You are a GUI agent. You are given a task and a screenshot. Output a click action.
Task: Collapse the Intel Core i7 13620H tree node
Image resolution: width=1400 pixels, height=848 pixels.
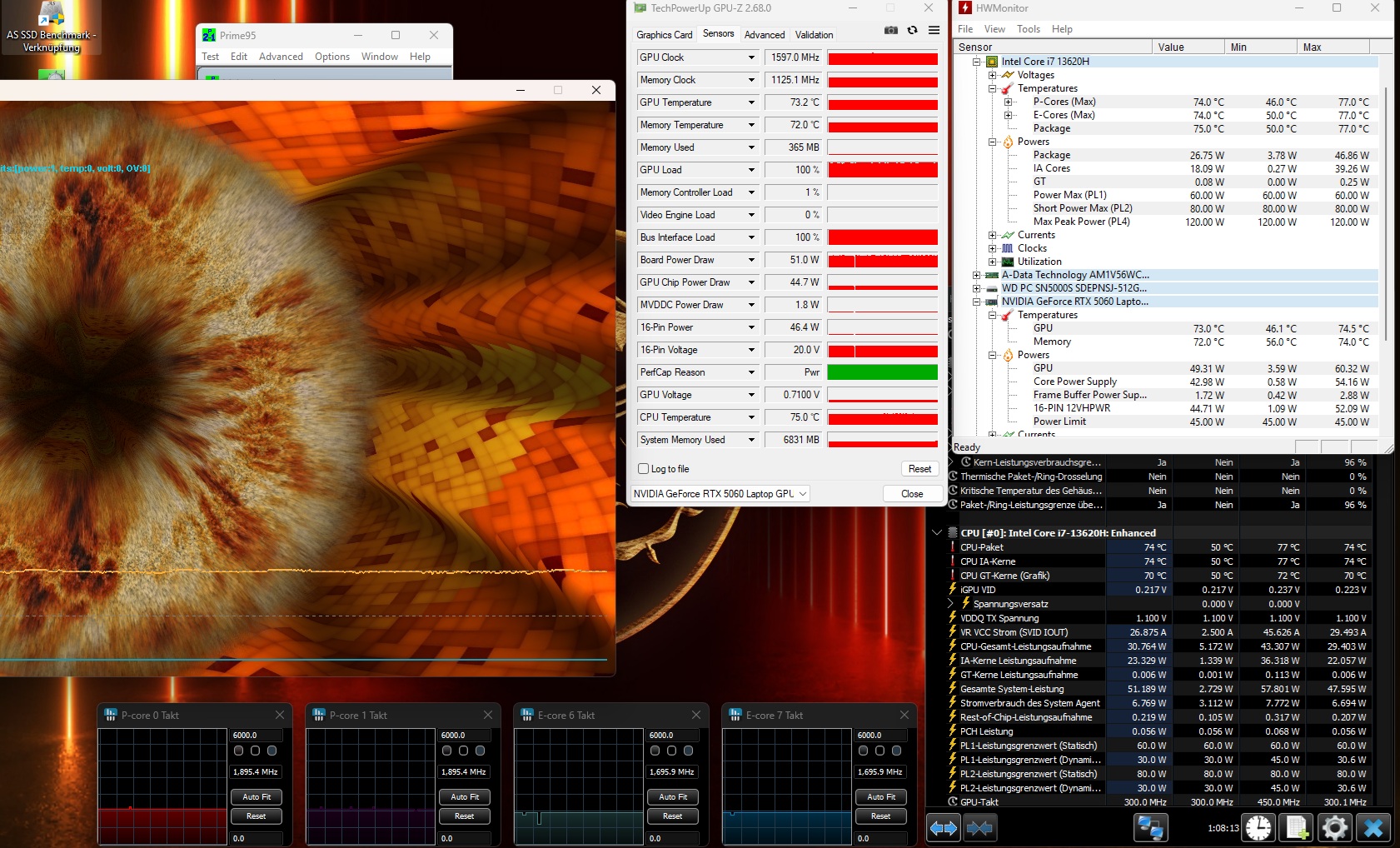(x=977, y=62)
